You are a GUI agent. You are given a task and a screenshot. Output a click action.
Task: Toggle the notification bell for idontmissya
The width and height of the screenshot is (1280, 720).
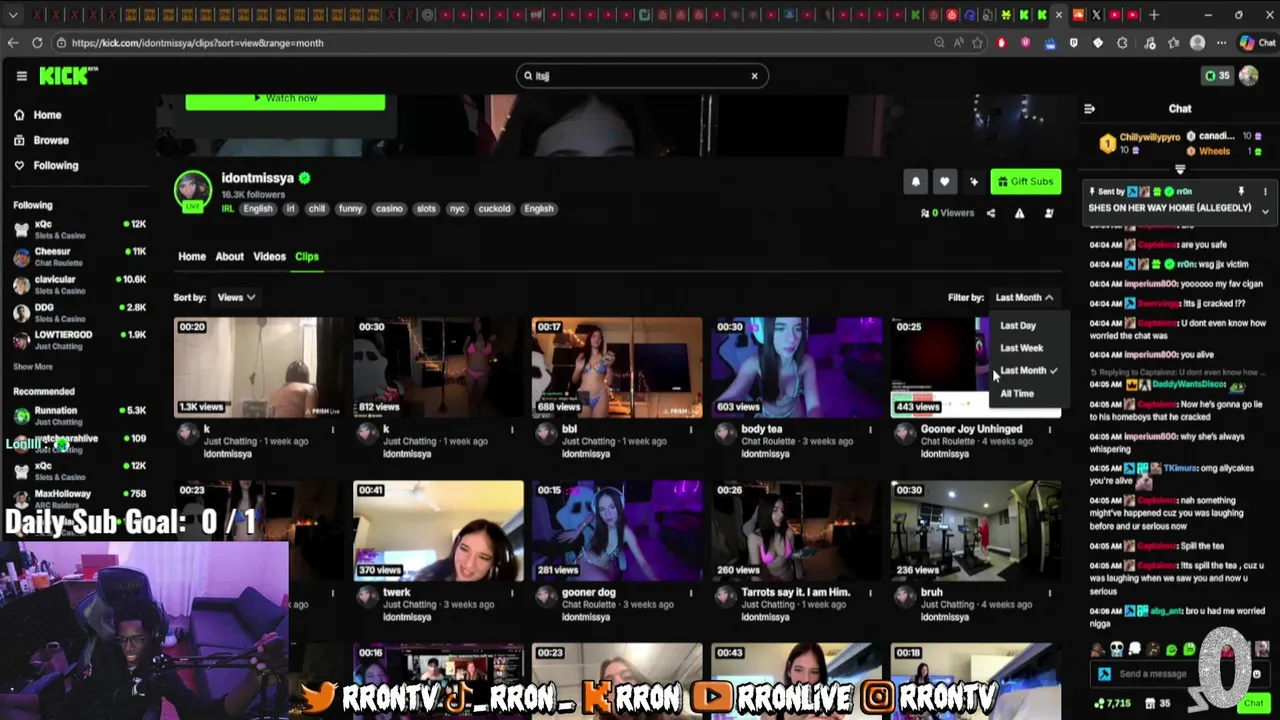[915, 181]
